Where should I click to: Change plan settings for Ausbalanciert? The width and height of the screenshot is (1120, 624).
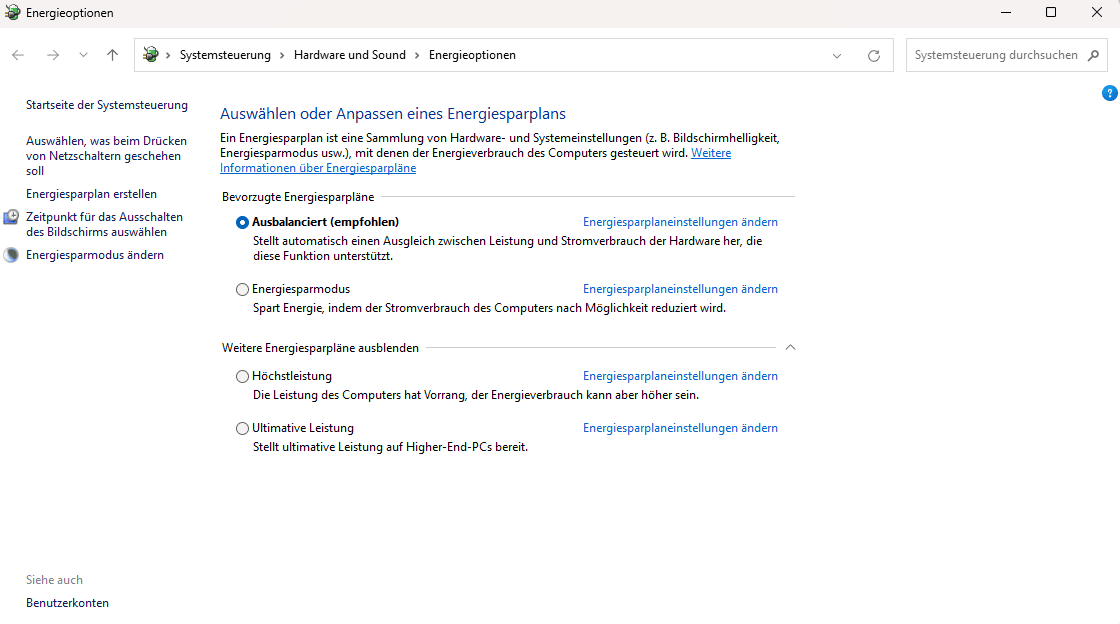click(680, 222)
